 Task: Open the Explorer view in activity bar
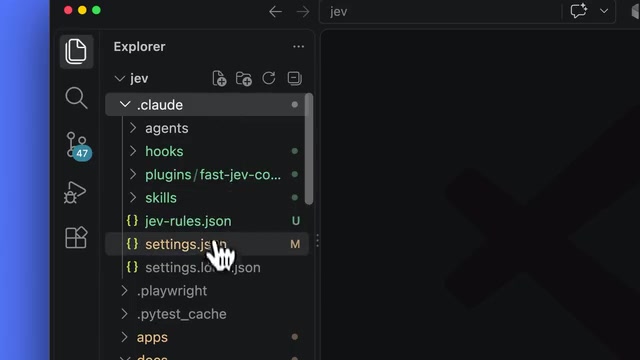click(76, 51)
